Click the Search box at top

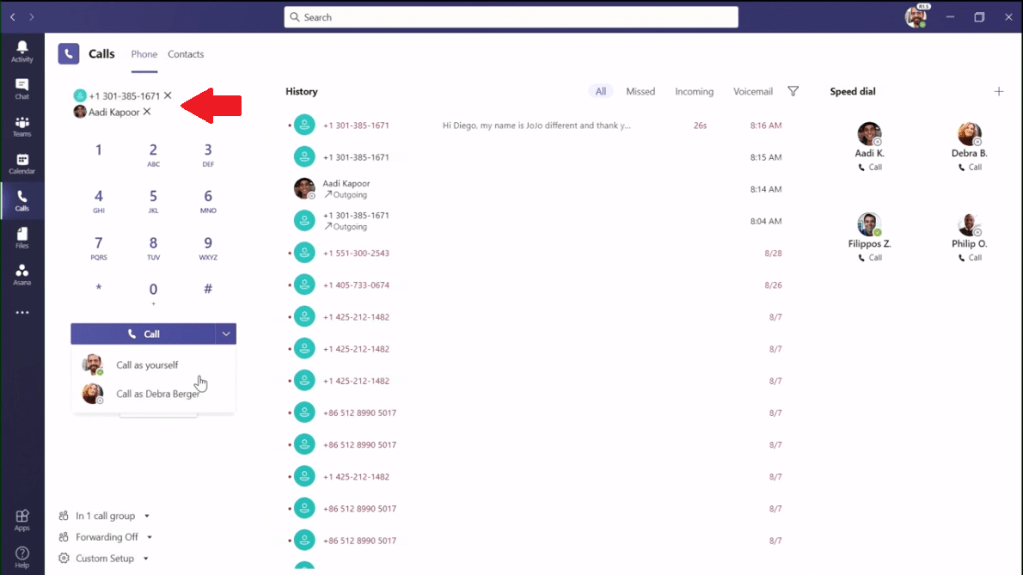511,17
